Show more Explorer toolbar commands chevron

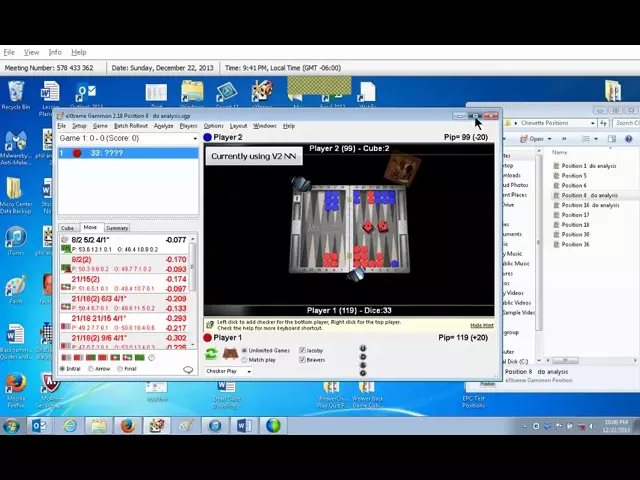(564, 139)
